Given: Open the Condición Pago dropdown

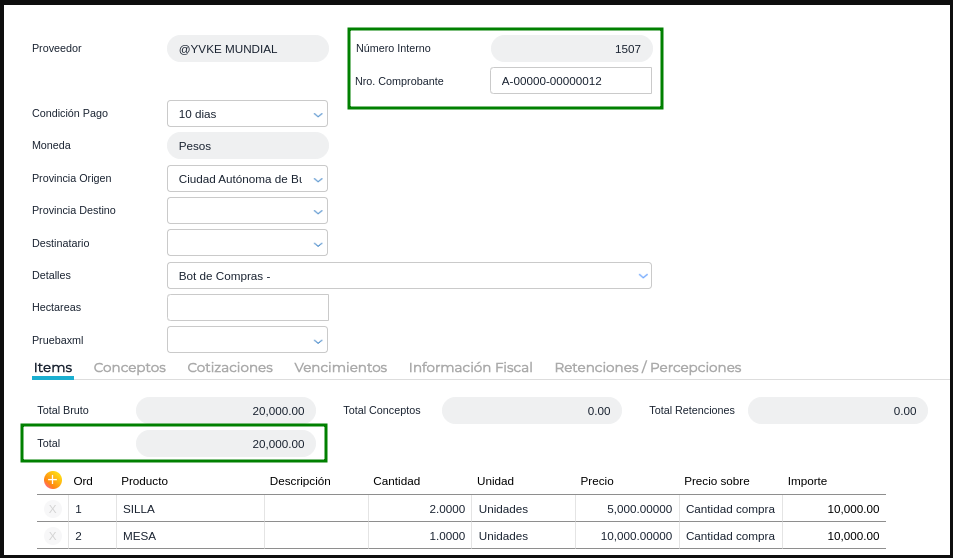Looking at the screenshot, I should tap(247, 114).
